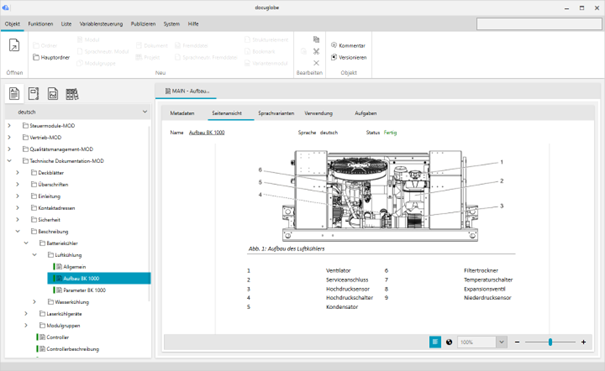Toggle the page layout view button
This screenshot has width=605, height=371.
point(435,342)
